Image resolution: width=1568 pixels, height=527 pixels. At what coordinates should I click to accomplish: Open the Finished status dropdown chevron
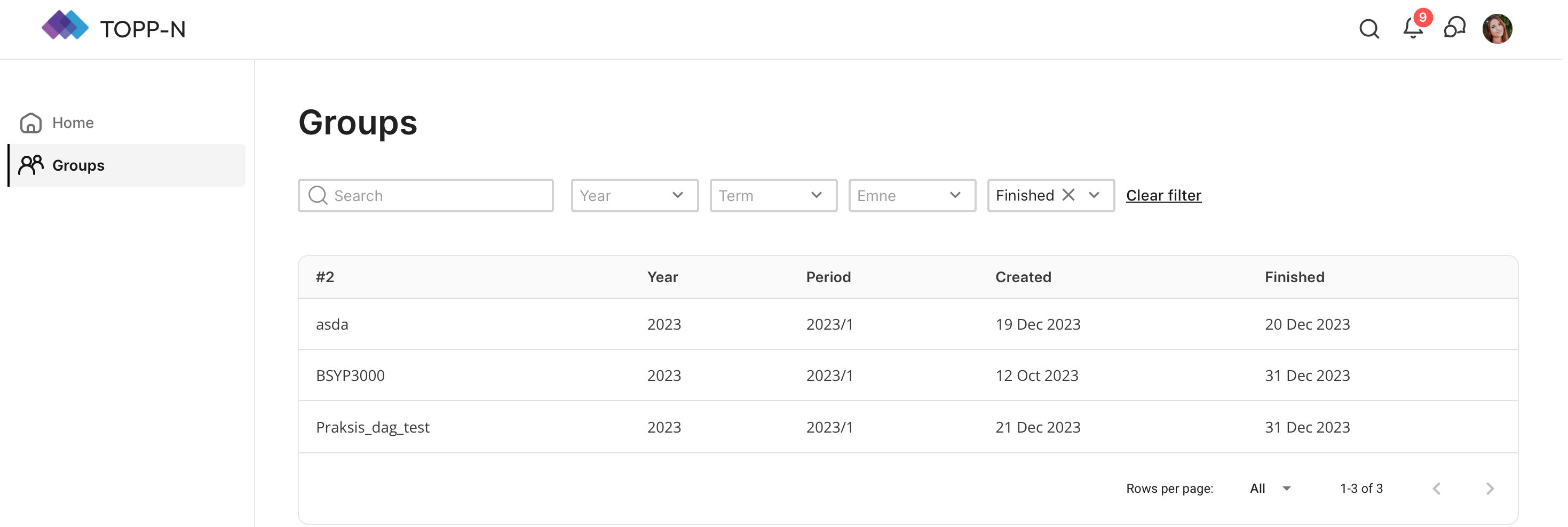click(x=1094, y=195)
